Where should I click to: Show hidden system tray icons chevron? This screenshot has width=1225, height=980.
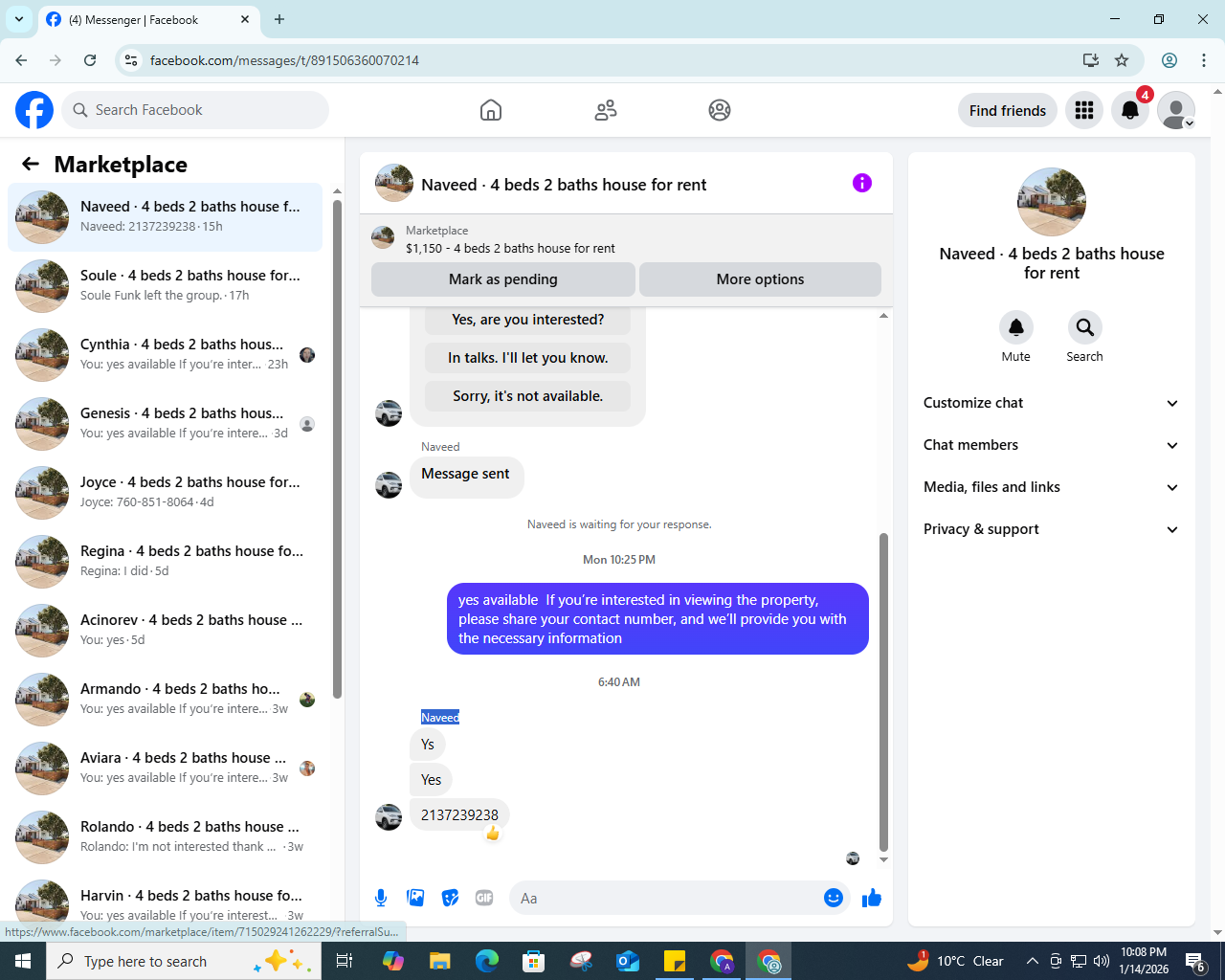point(1032,961)
